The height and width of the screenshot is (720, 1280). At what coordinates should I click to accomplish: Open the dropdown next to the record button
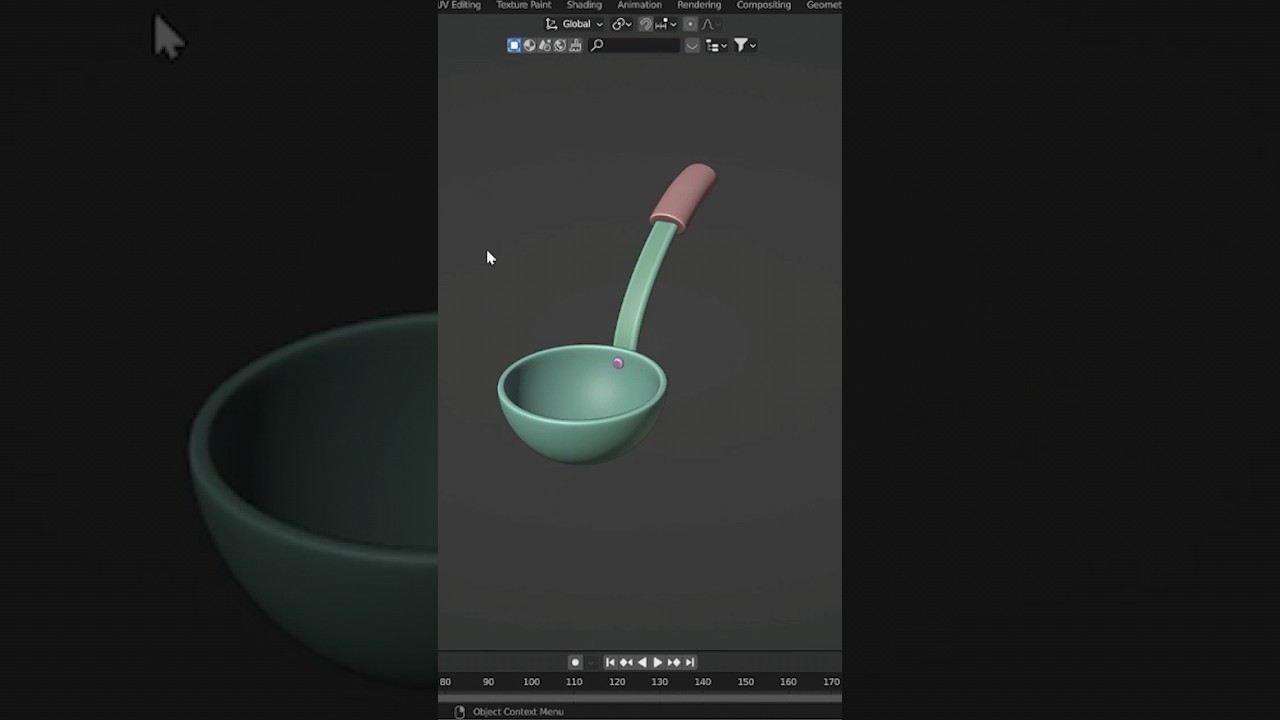[591, 662]
